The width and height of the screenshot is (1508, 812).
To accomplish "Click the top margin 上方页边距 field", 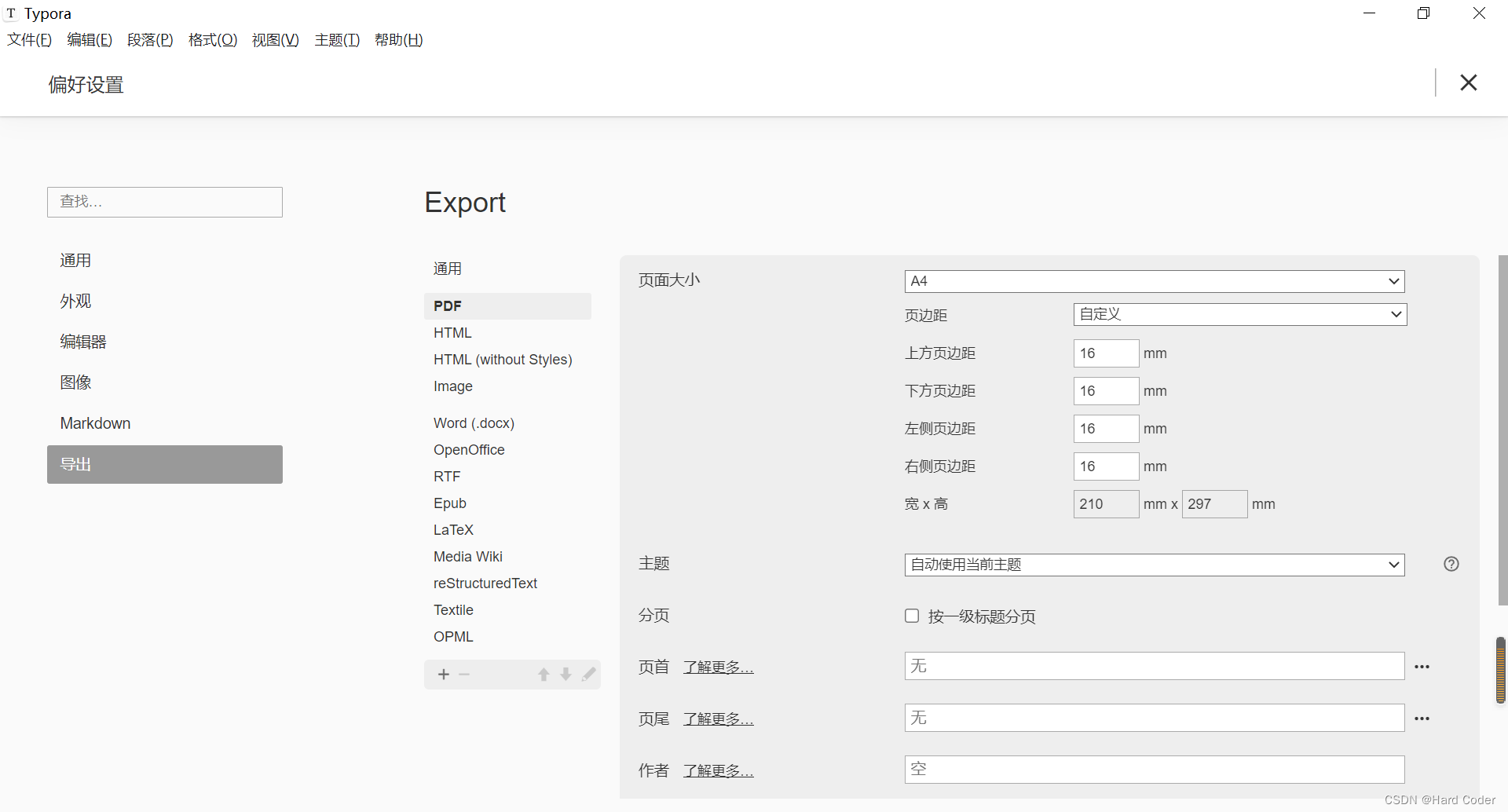I will tap(1106, 353).
